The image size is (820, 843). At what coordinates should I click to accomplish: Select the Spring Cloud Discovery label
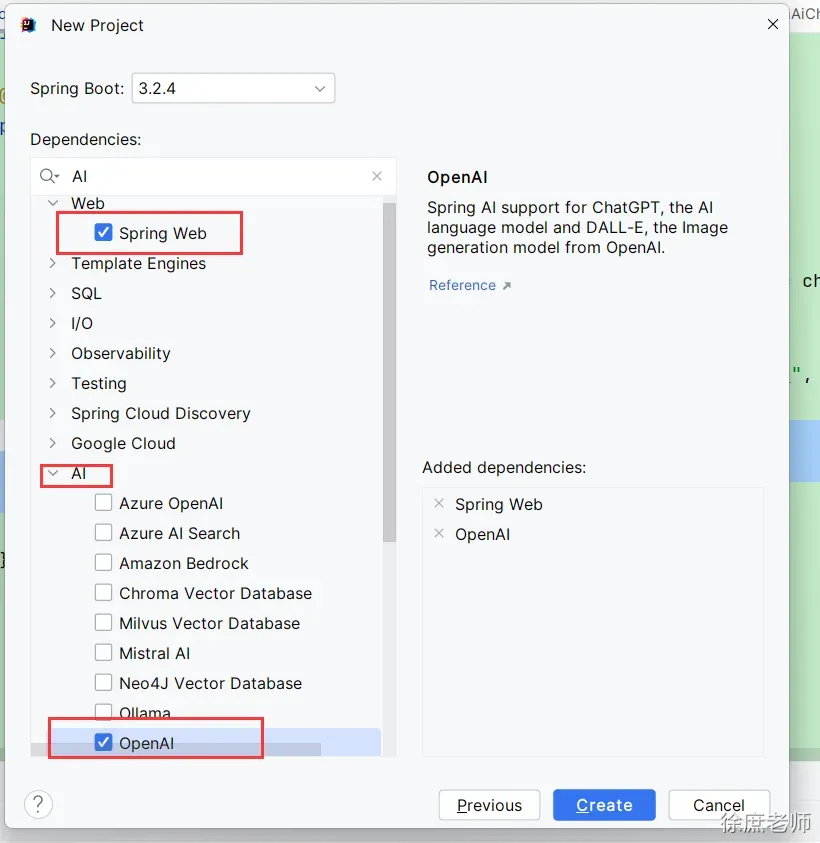click(161, 413)
